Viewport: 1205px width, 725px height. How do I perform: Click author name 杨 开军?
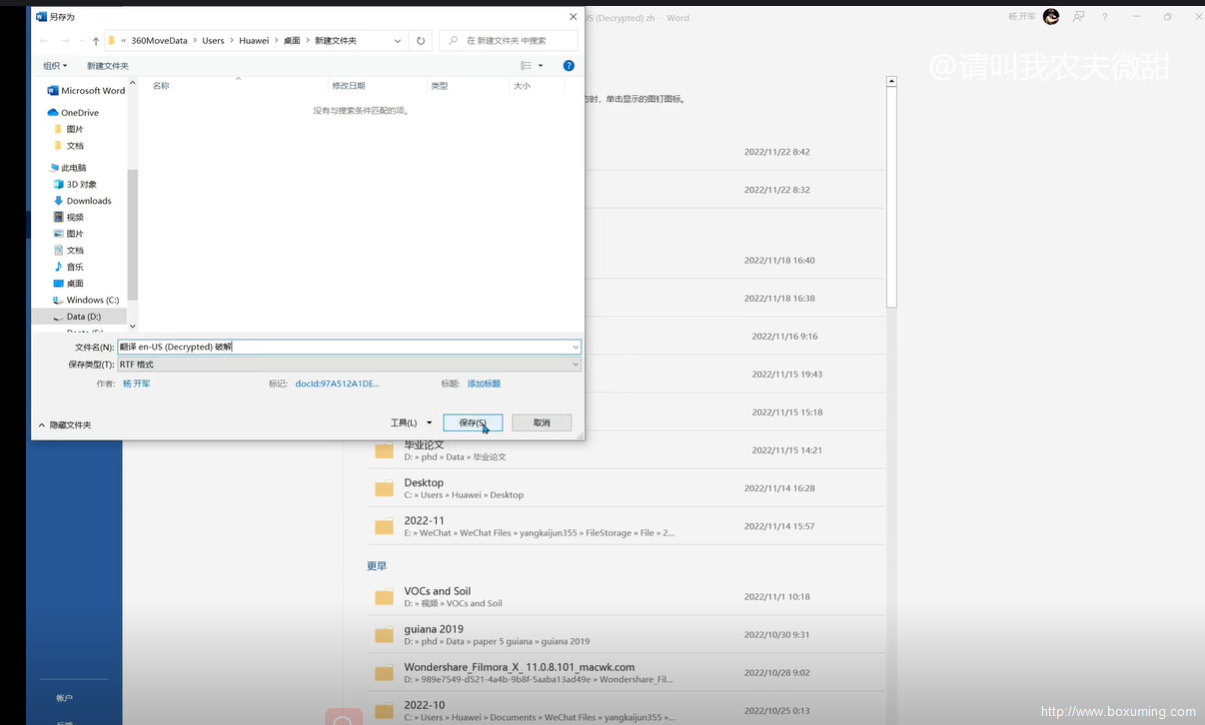coord(137,384)
